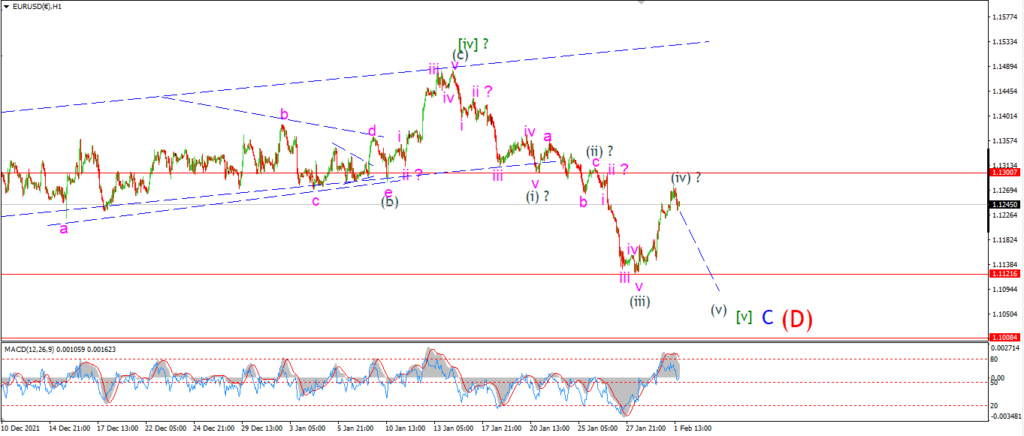Select the green [v] wave label
Image resolution: width=1024 pixels, height=436 pixels.
[x=743, y=317]
